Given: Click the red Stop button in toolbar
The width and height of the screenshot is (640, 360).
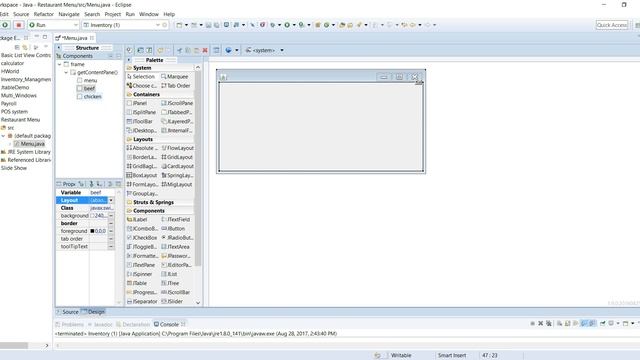Looking at the screenshot, I should 18,25.
